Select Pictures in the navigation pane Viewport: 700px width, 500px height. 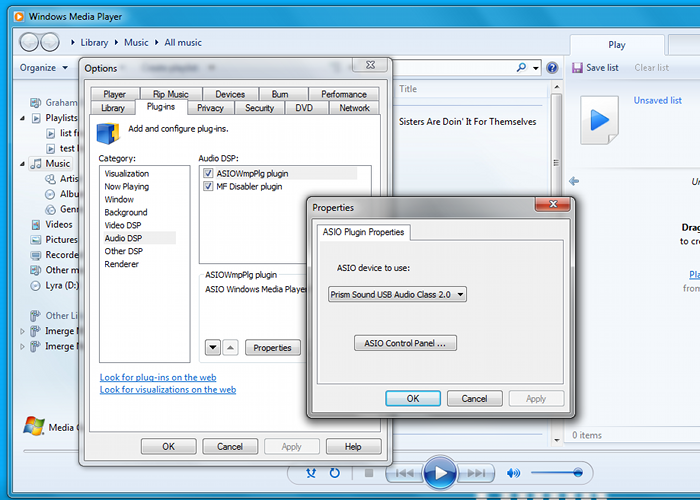(61, 239)
